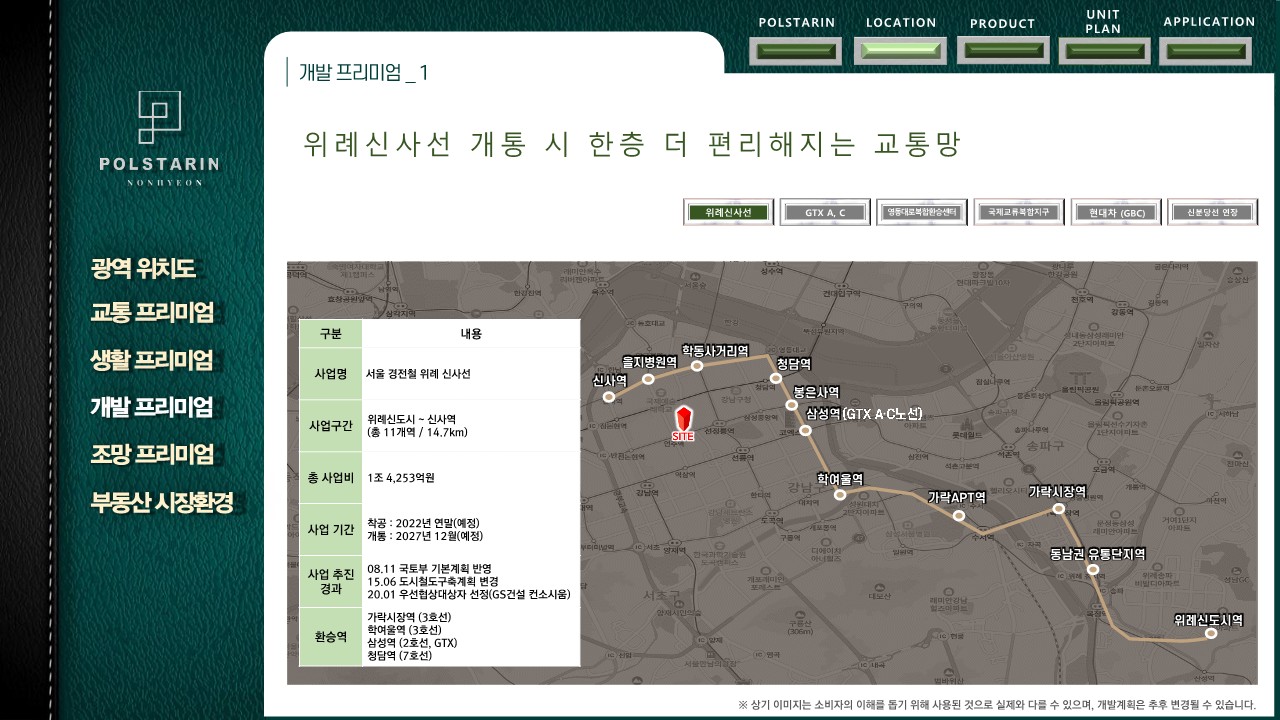This screenshot has width=1280, height=720.
Task: Open the POLSTARIN top menu
Action: pyautogui.click(x=796, y=51)
